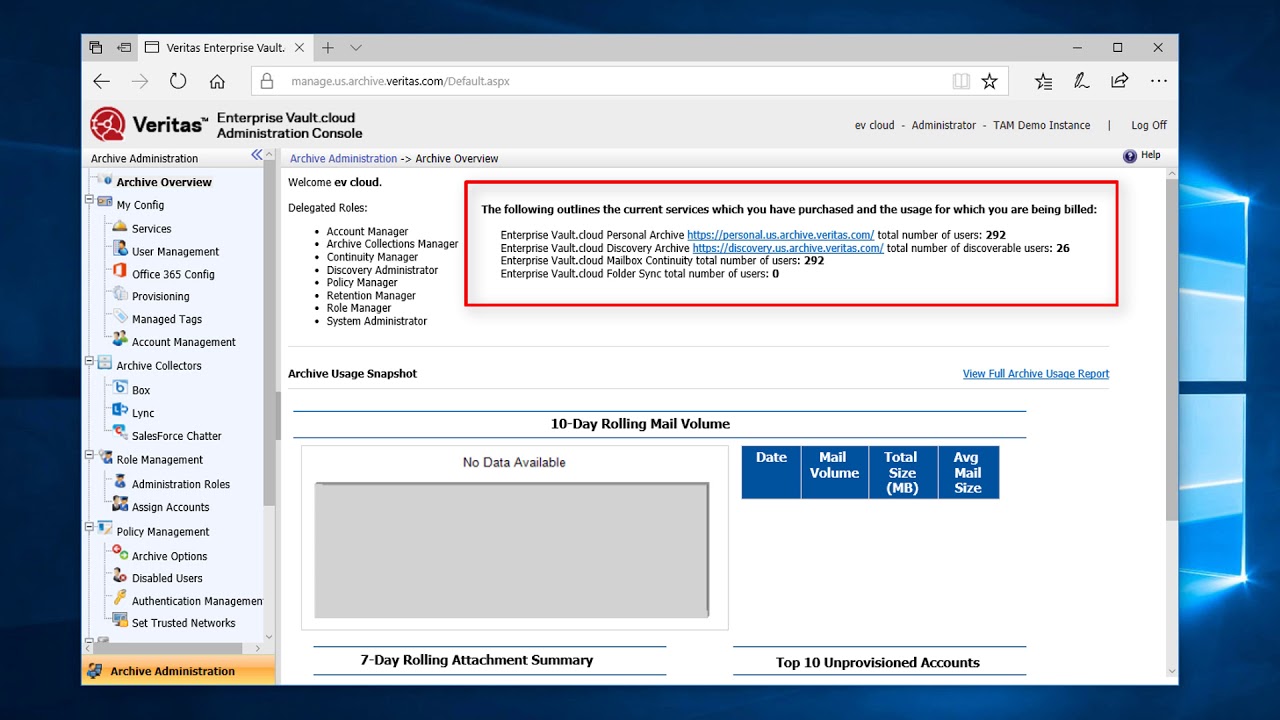Click the browser Back arrow

pyautogui.click(x=101, y=81)
